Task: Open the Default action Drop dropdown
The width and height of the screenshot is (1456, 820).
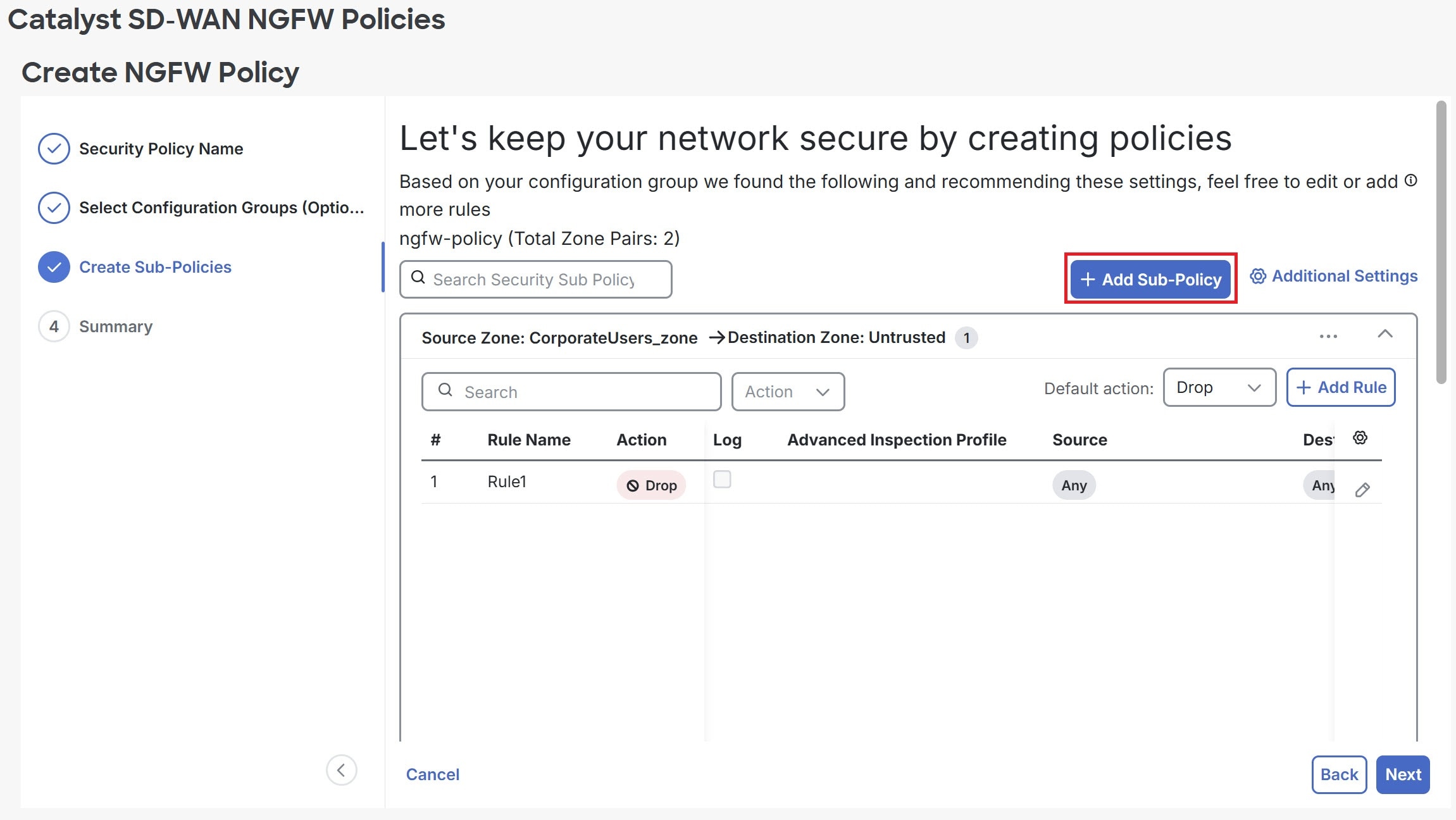Action: (1218, 387)
